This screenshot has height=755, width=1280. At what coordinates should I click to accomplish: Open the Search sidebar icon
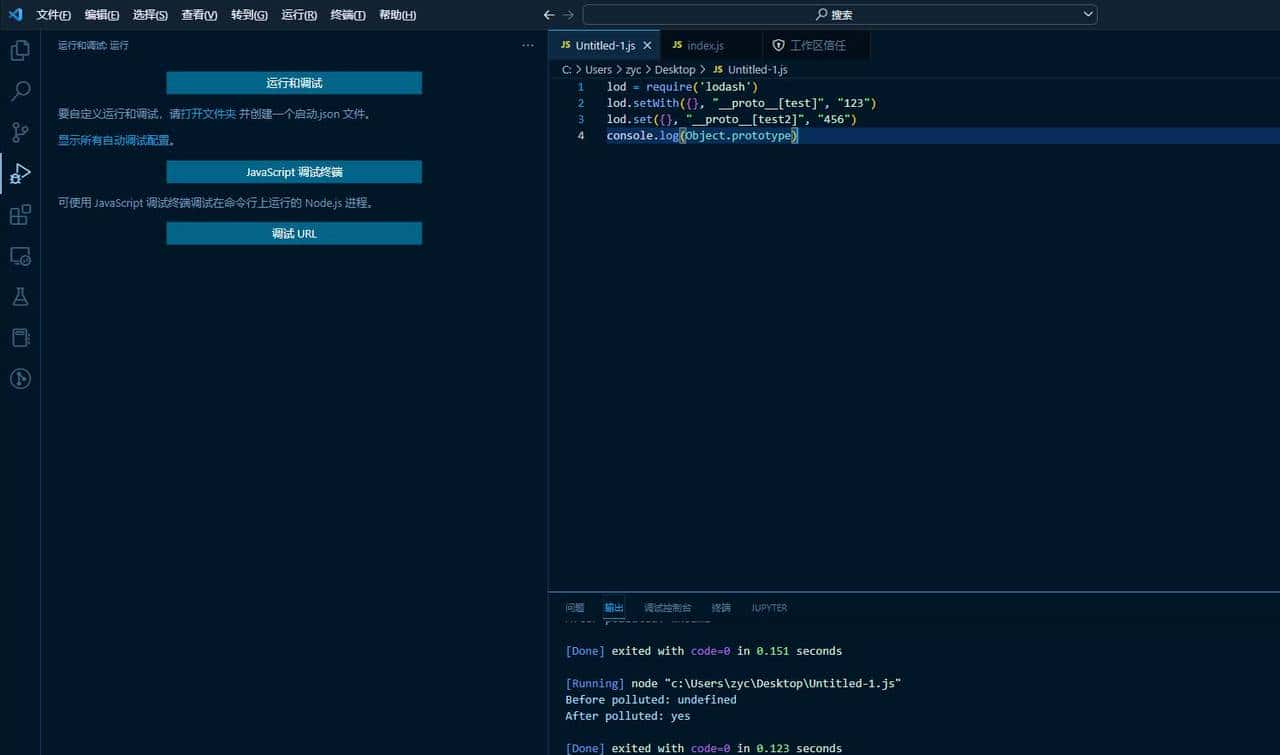(19, 90)
